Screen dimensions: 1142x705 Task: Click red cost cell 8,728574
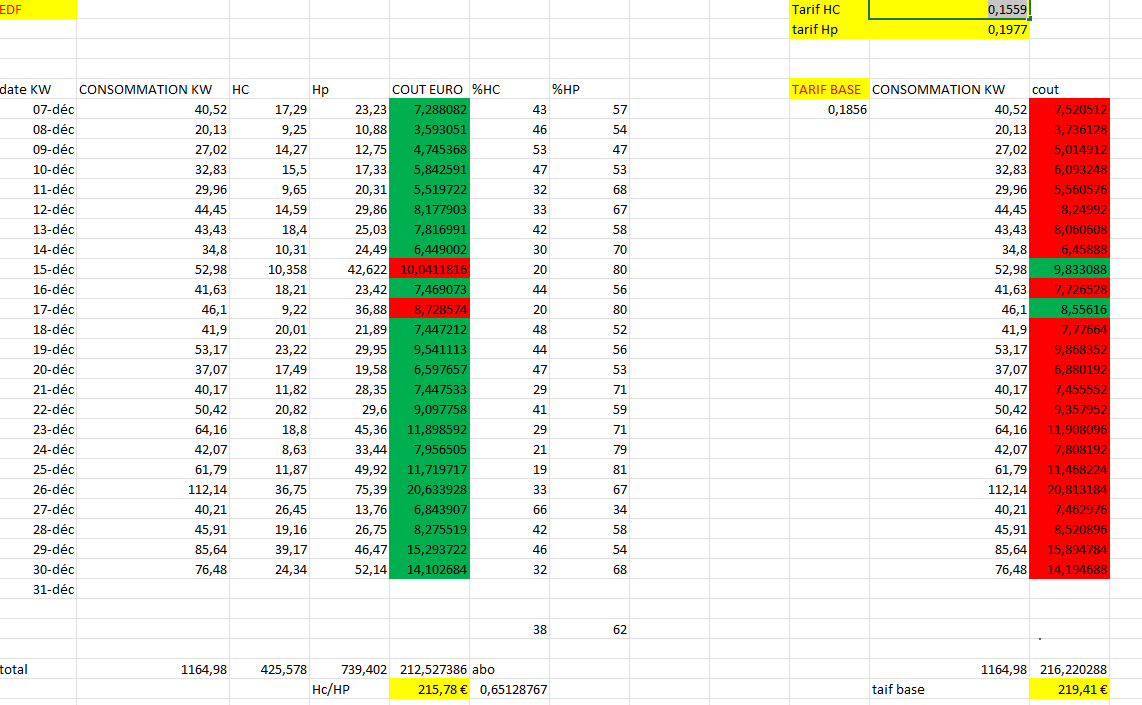pyautogui.click(x=429, y=310)
